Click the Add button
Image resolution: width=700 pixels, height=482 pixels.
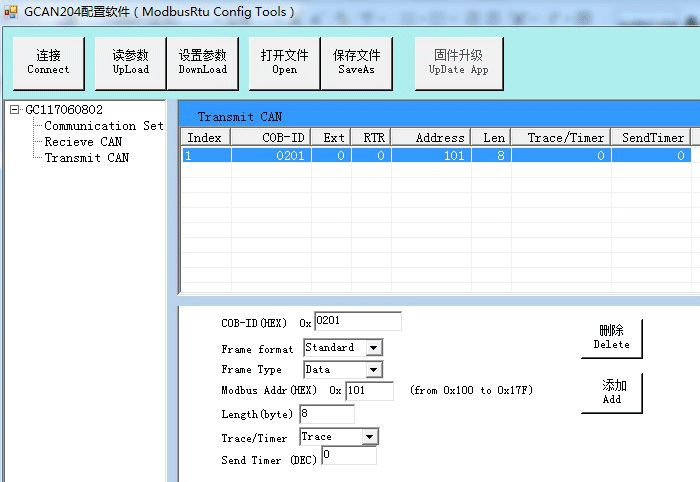pos(612,392)
